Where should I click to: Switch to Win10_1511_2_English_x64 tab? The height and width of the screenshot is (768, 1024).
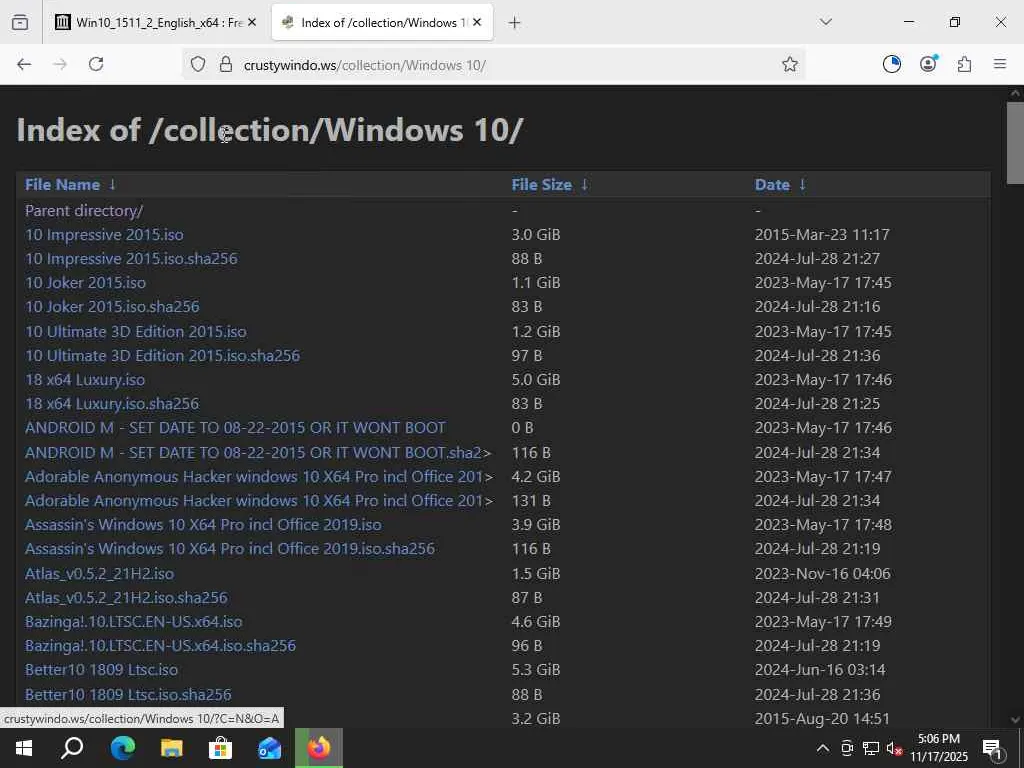click(157, 23)
